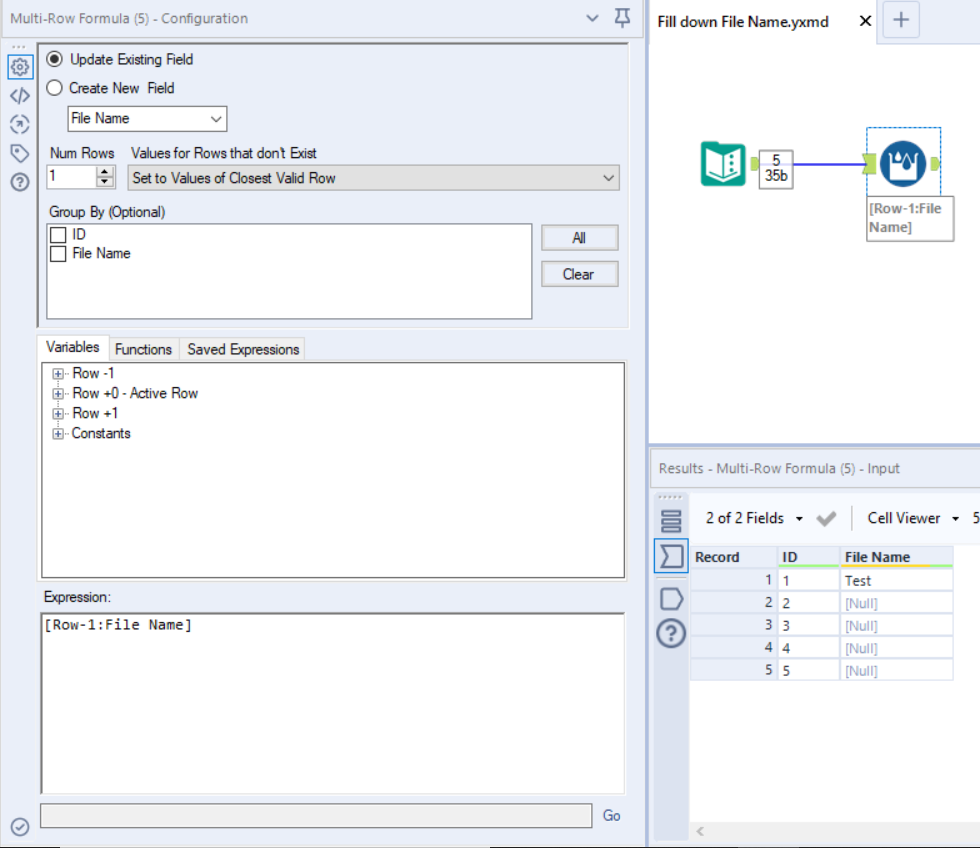The width and height of the screenshot is (980, 848).
Task: Open the Saved Expressions tab
Action: [x=242, y=349]
